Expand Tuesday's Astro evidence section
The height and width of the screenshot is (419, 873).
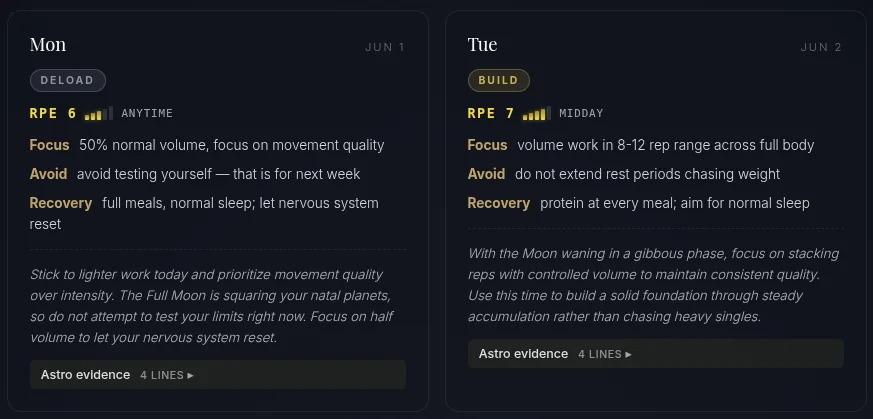[x=656, y=353]
